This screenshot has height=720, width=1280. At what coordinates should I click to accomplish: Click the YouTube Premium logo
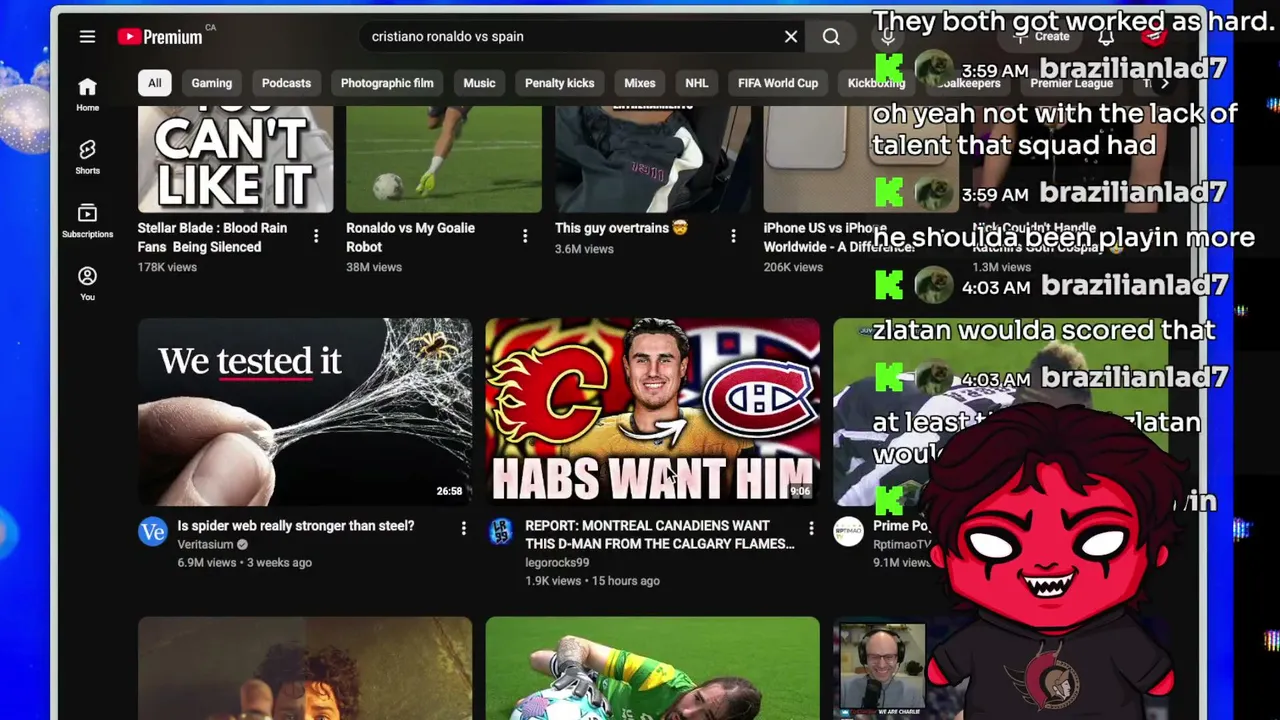pos(160,37)
